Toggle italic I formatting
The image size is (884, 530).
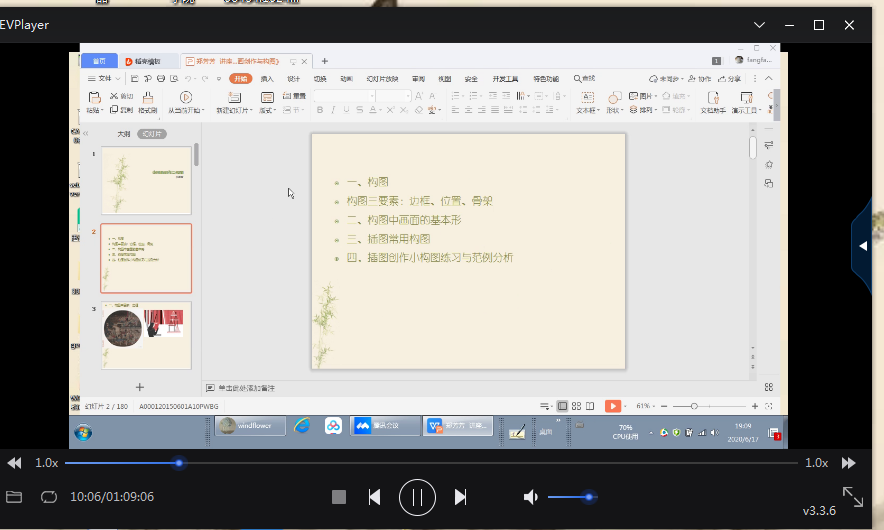[x=333, y=110]
